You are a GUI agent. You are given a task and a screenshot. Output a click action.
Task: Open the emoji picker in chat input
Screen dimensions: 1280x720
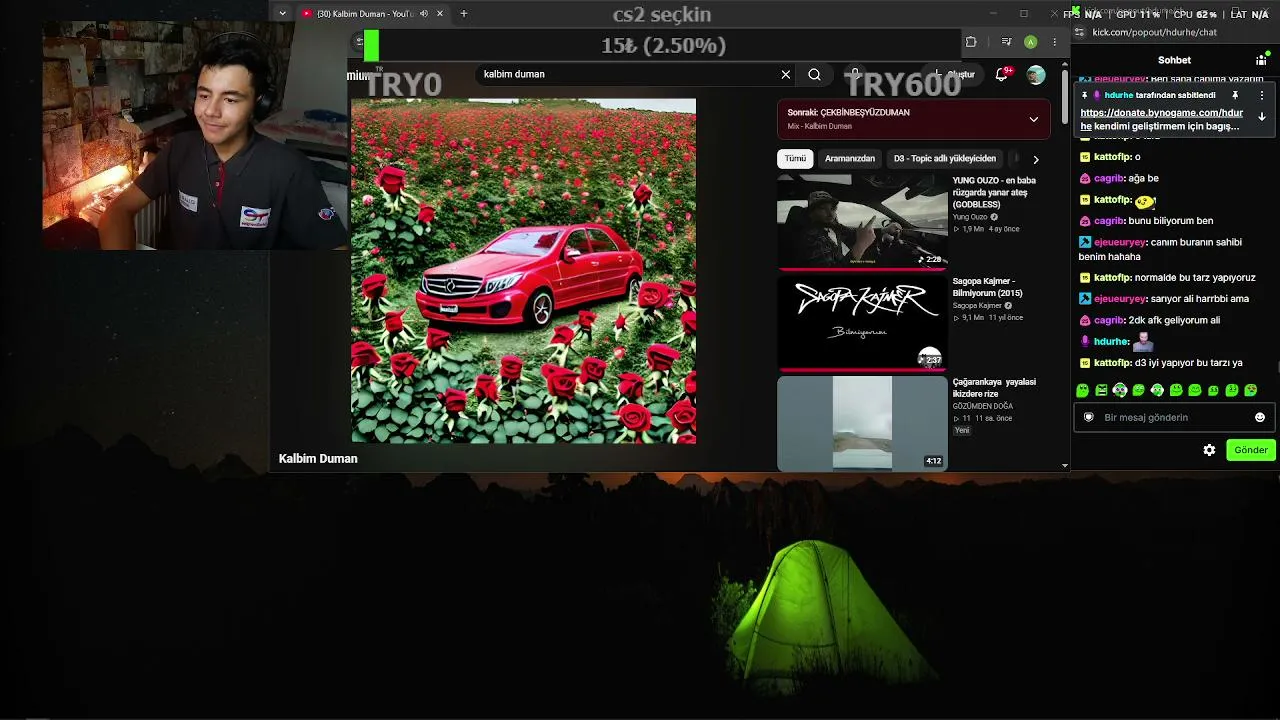pyautogui.click(x=1260, y=417)
